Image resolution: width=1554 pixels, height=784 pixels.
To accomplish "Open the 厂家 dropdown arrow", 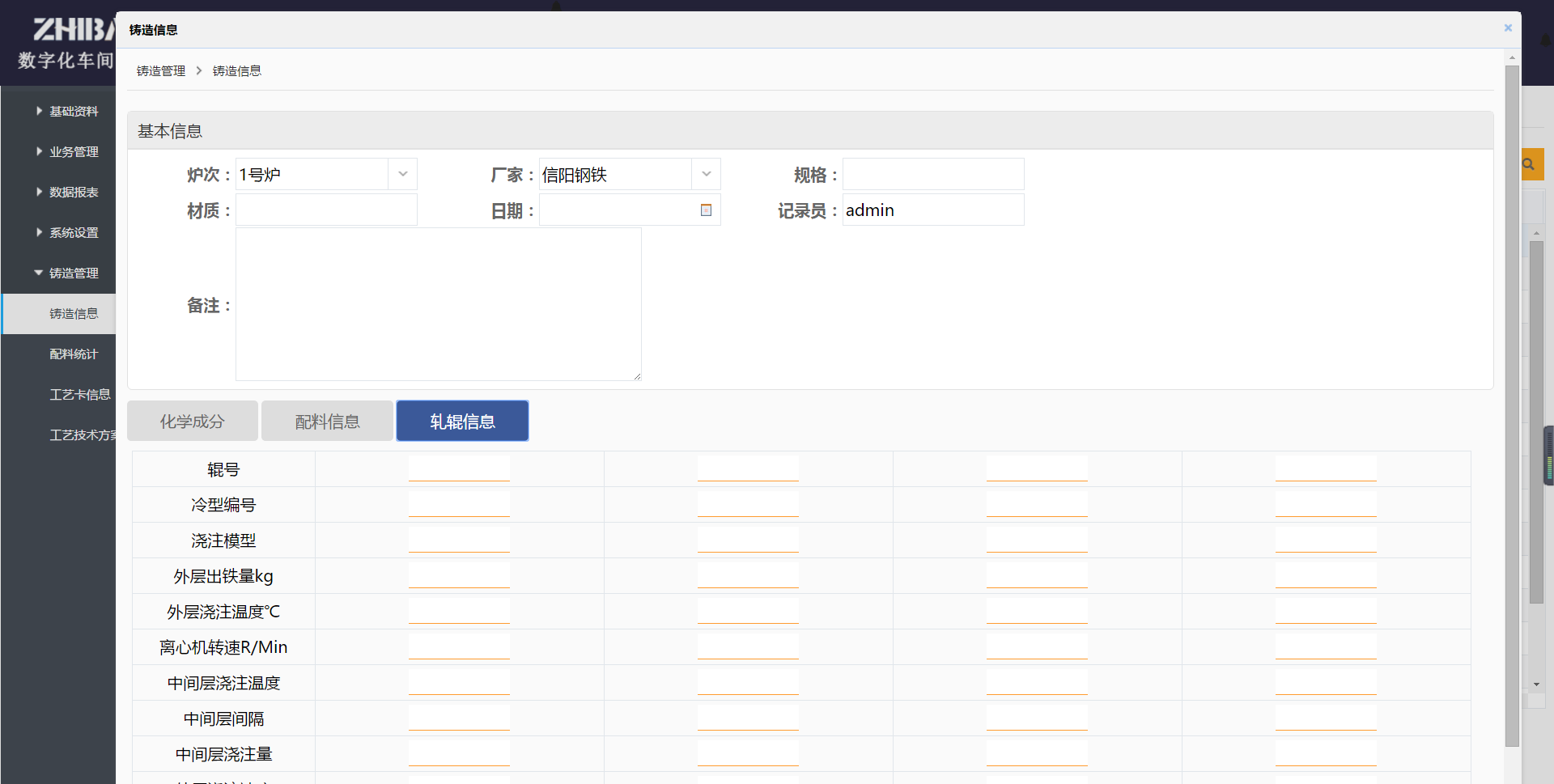I will click(x=706, y=174).
